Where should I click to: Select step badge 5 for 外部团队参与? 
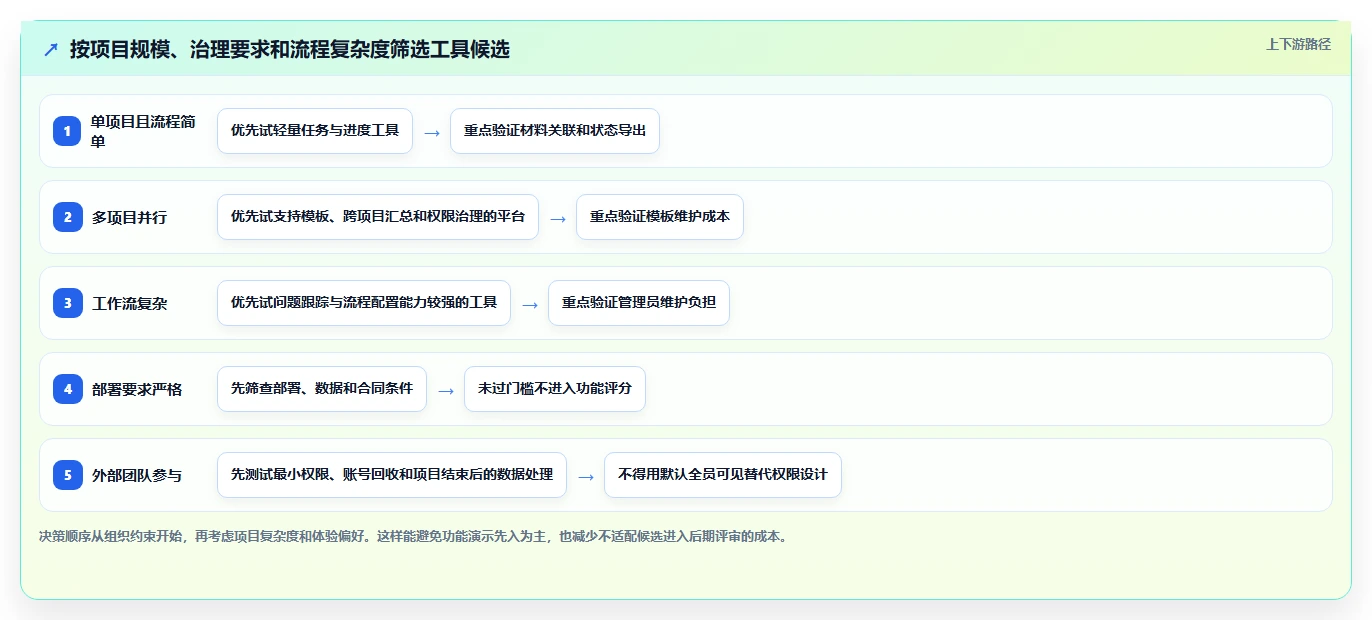(x=67, y=475)
